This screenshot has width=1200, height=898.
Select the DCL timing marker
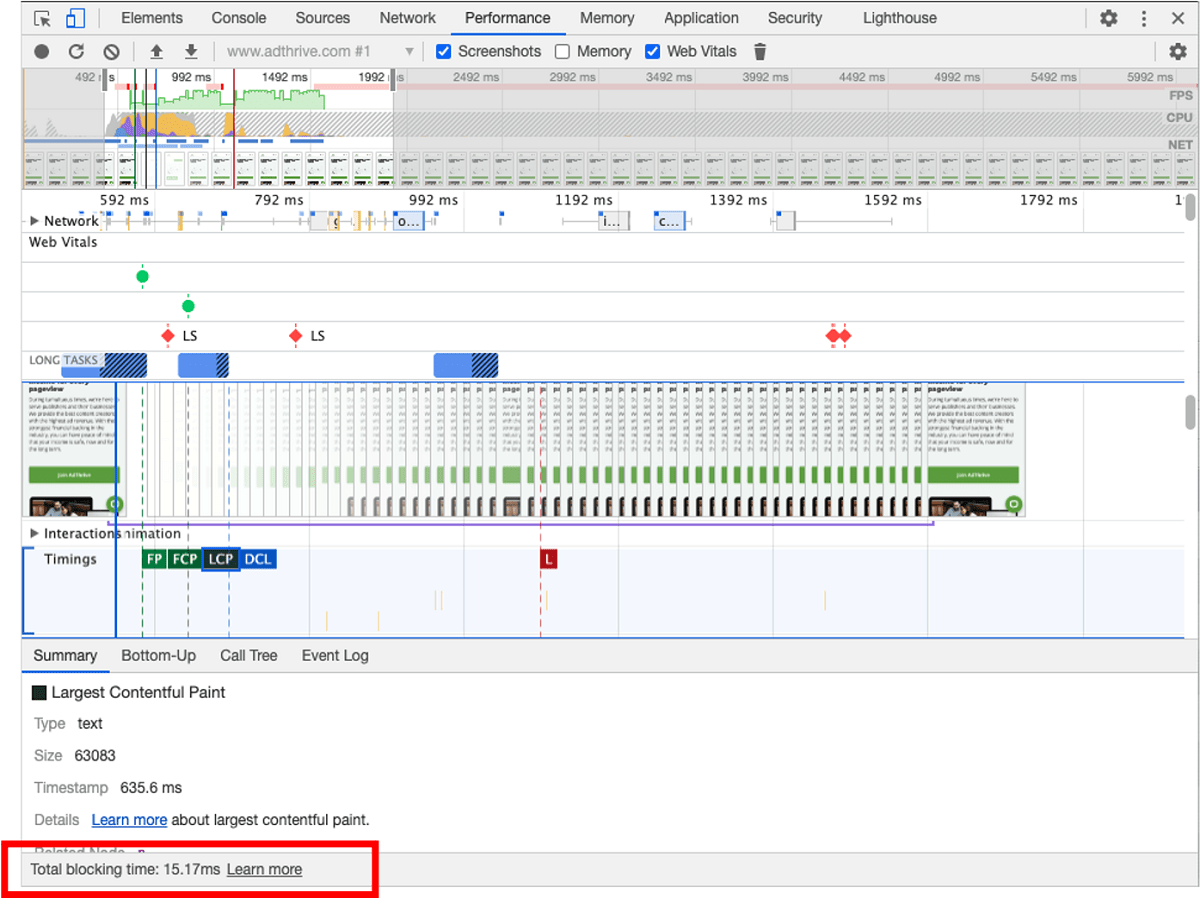[x=258, y=559]
